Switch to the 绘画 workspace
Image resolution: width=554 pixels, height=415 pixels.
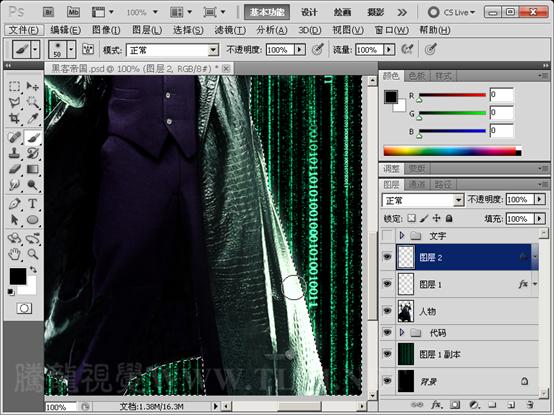pyautogui.click(x=342, y=12)
